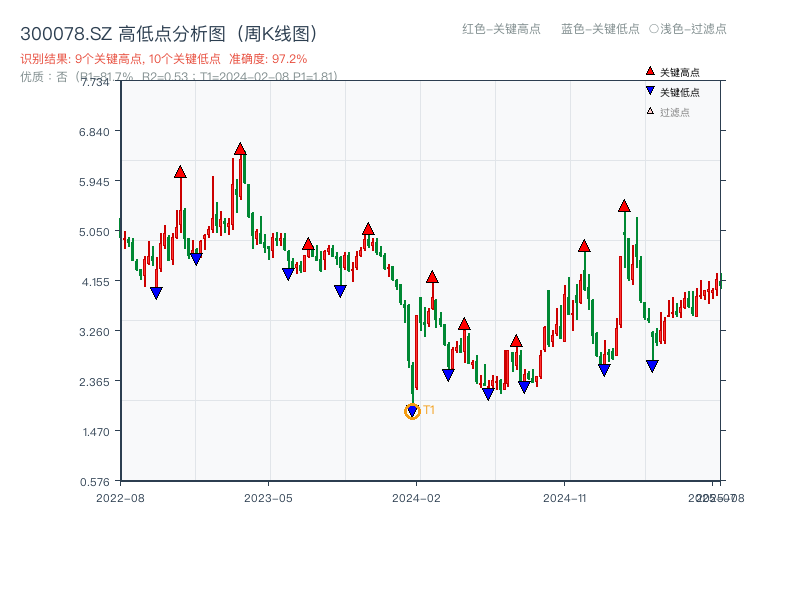Click the highest red marker above 6.840 level
This screenshot has width=800, height=600.
click(240, 148)
